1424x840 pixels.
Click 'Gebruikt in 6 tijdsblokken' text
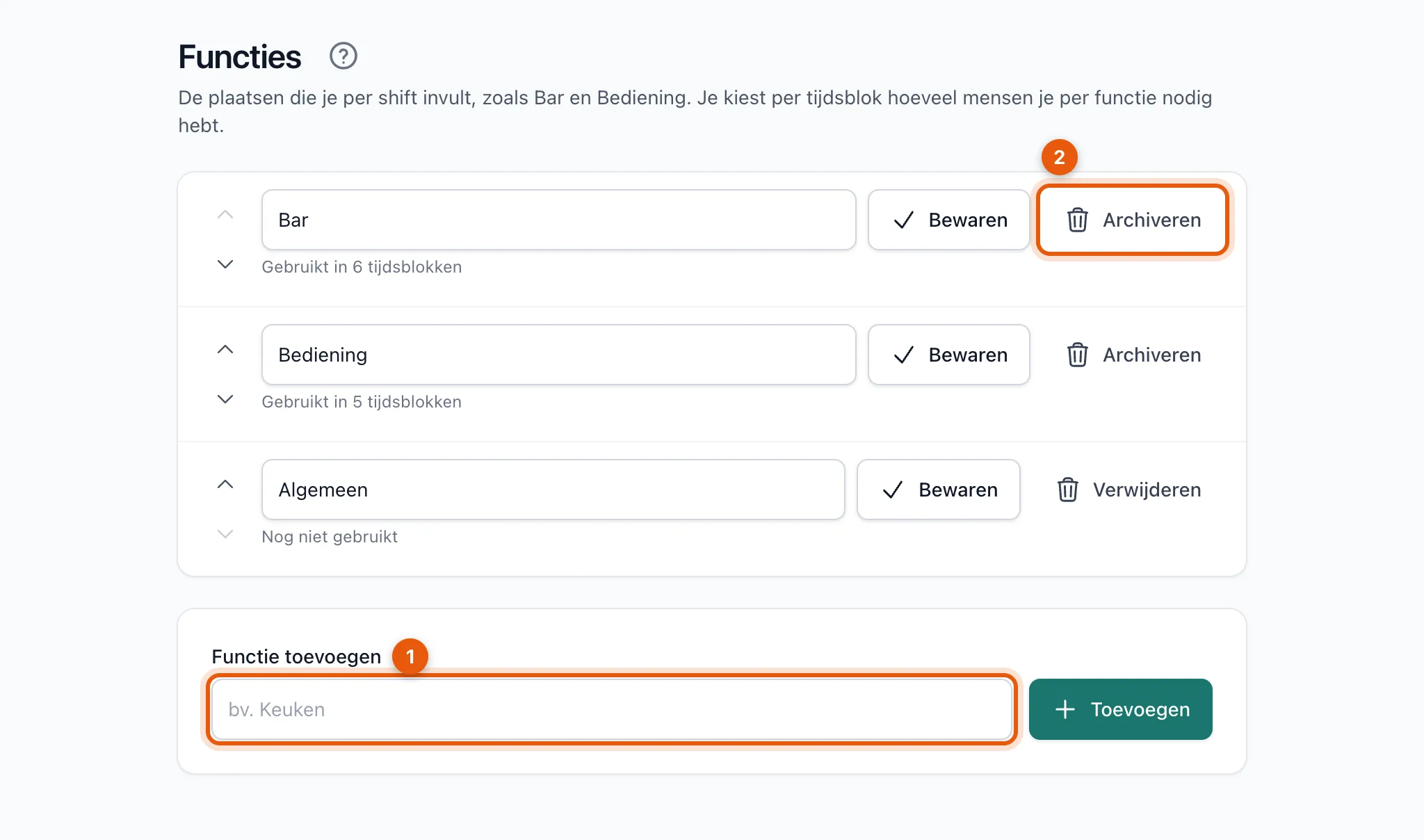click(x=362, y=267)
